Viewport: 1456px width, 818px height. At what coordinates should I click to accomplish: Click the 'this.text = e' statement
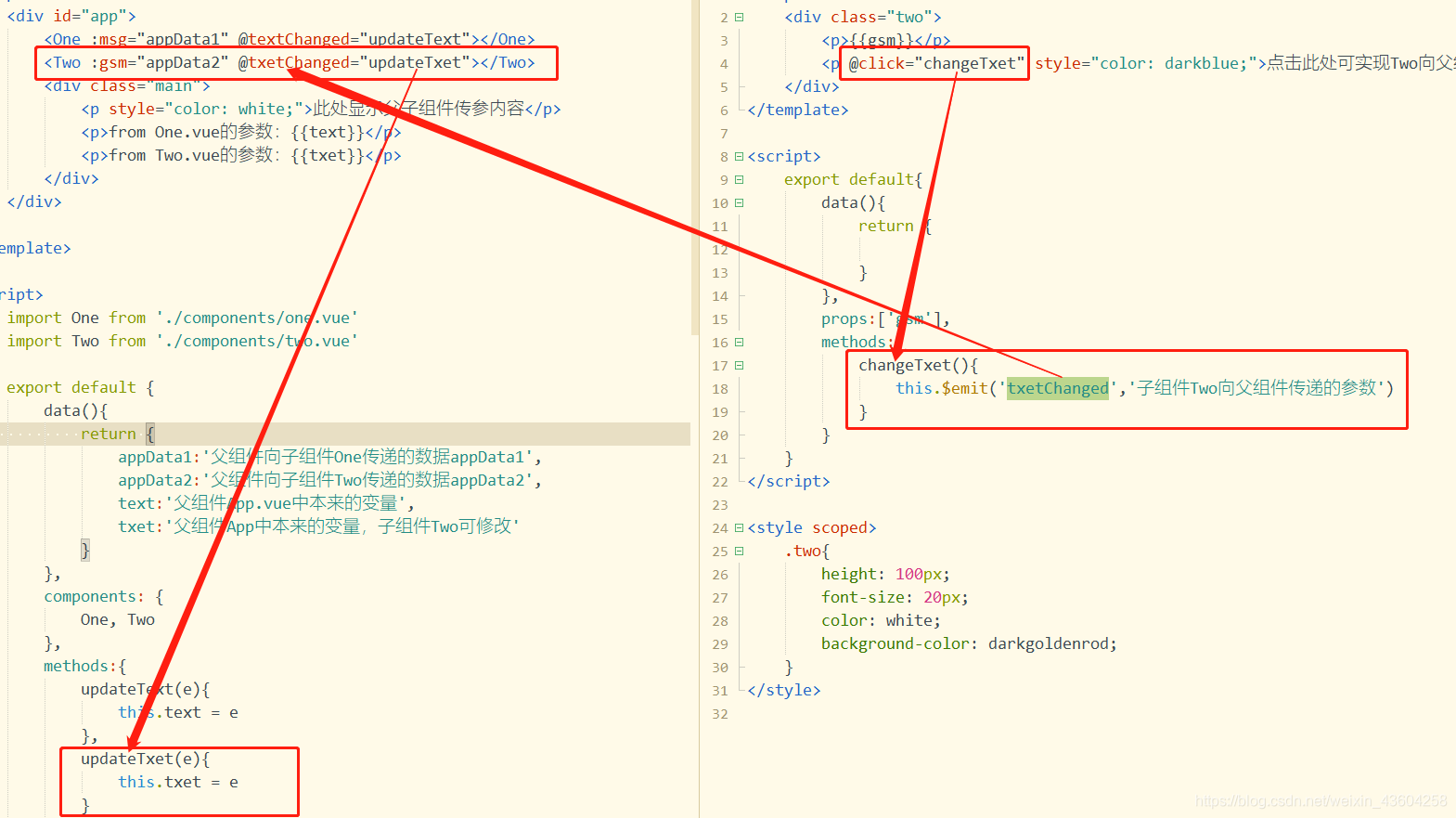coord(178,712)
